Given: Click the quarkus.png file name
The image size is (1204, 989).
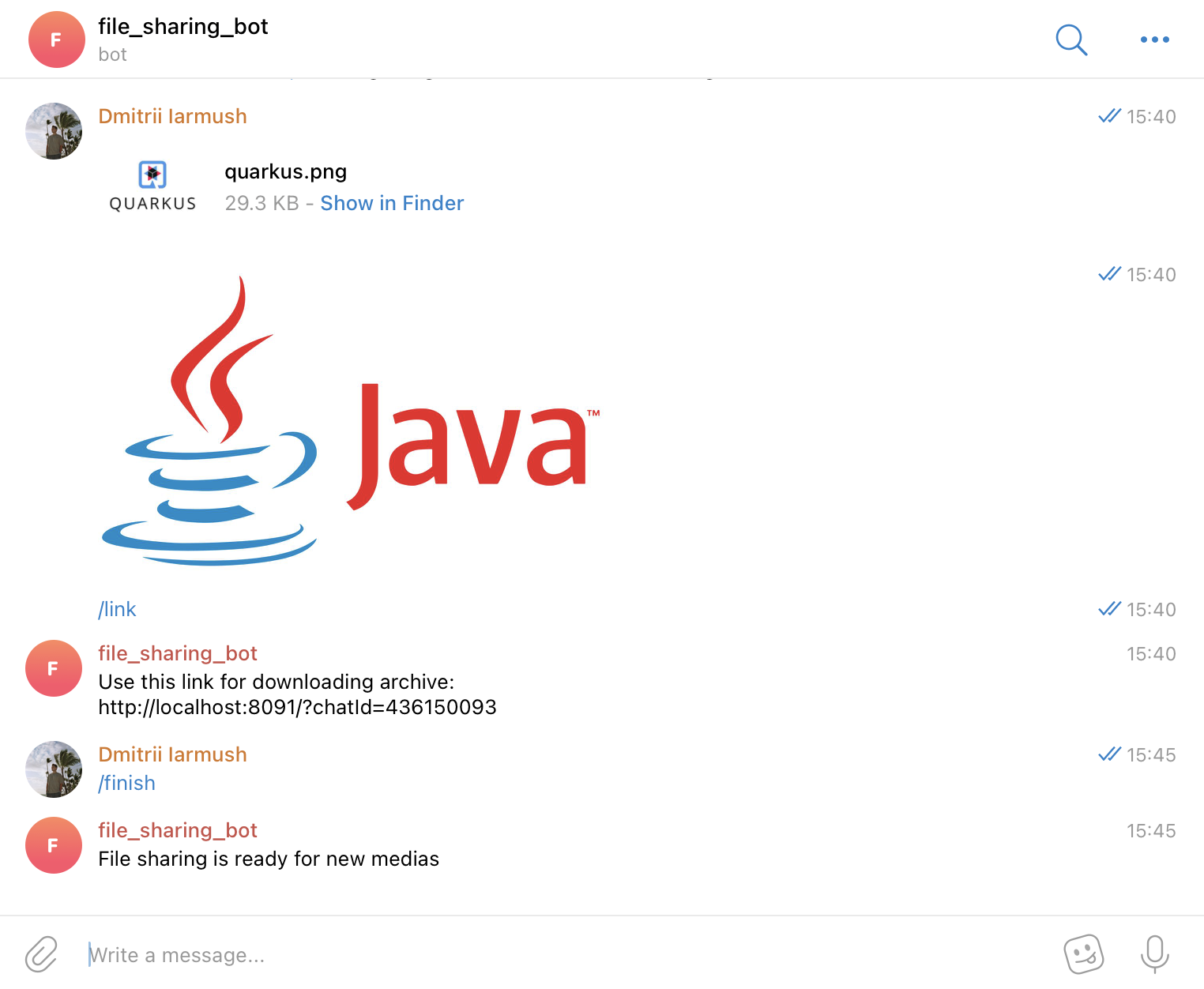Looking at the screenshot, I should pyautogui.click(x=286, y=171).
